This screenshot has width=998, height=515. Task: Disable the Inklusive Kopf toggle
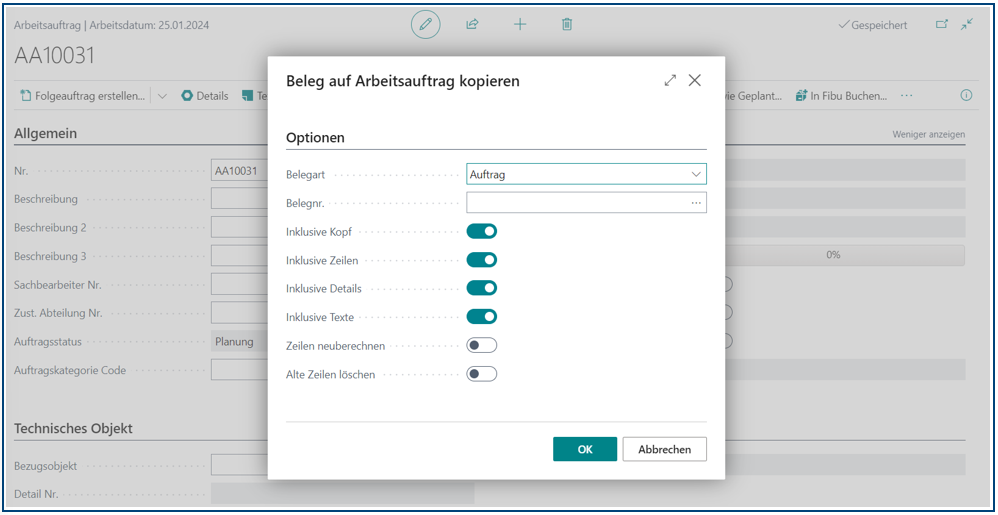tap(482, 232)
